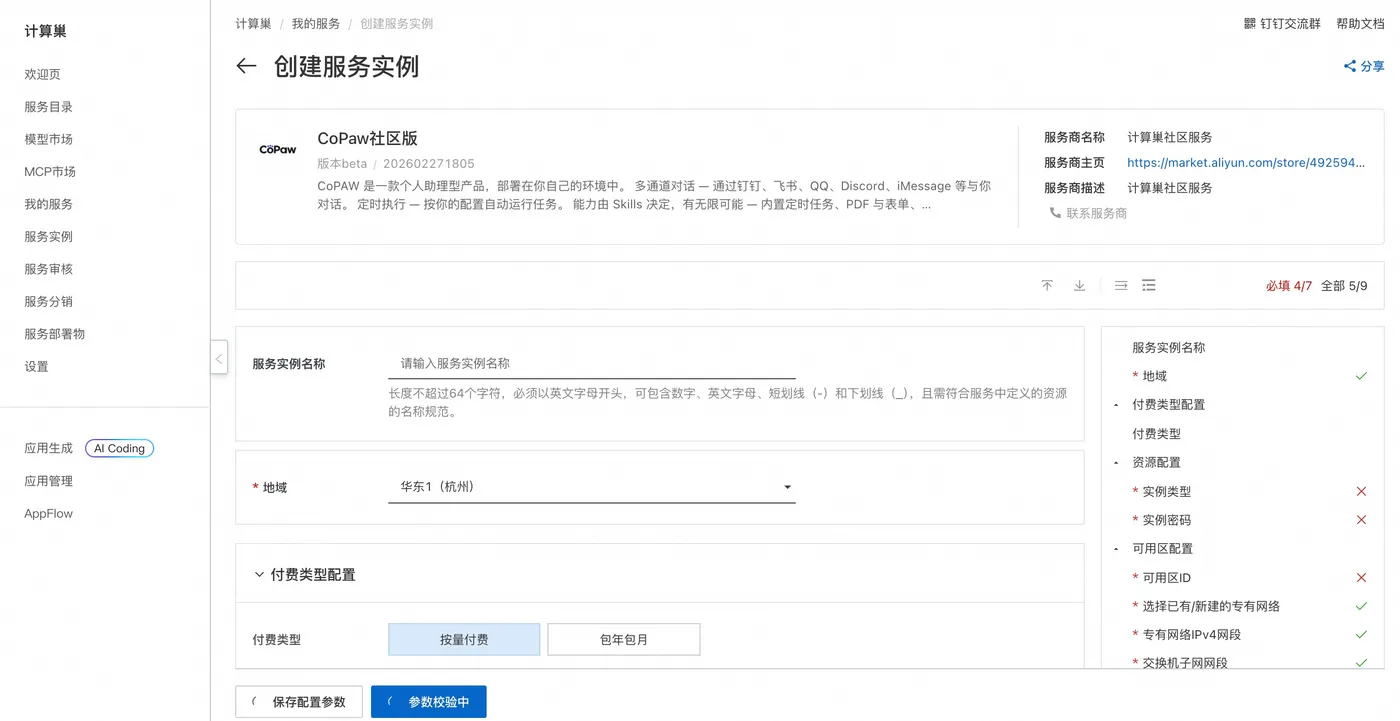Click the jump-to-top arrow icon in toolbar
The width and height of the screenshot is (1400, 721).
coord(1047,286)
